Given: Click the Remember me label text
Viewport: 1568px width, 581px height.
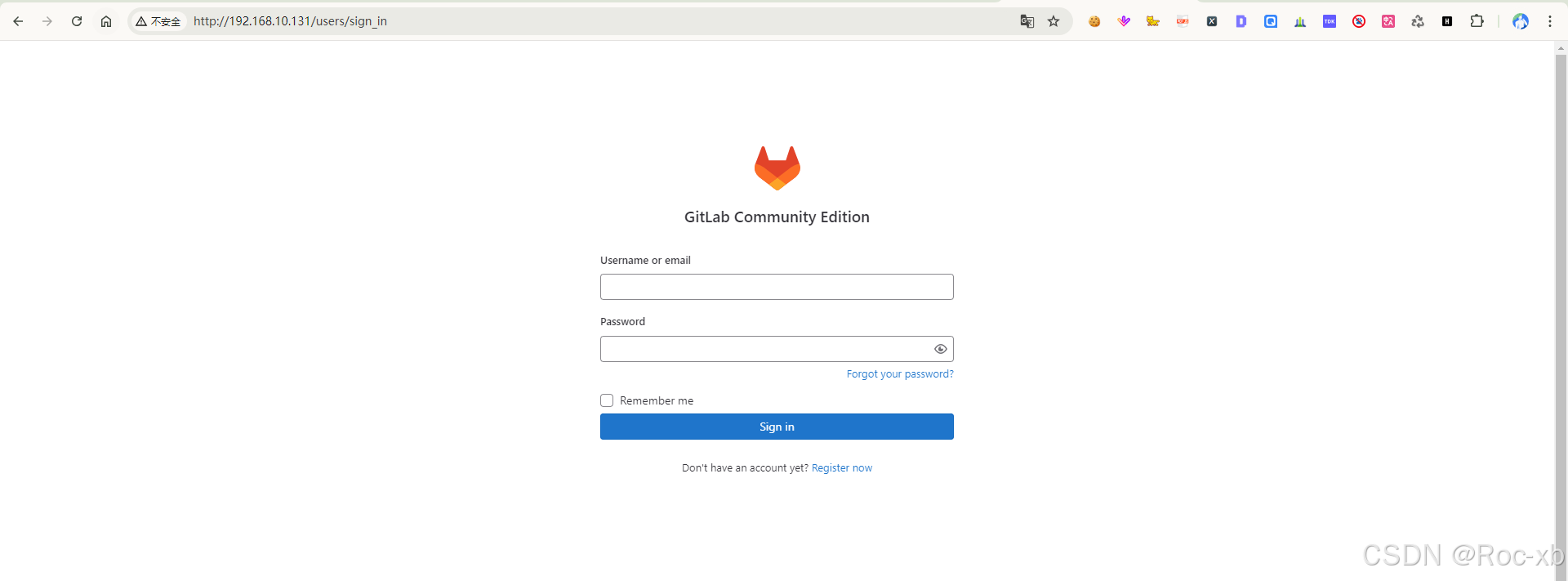Looking at the screenshot, I should 657,400.
